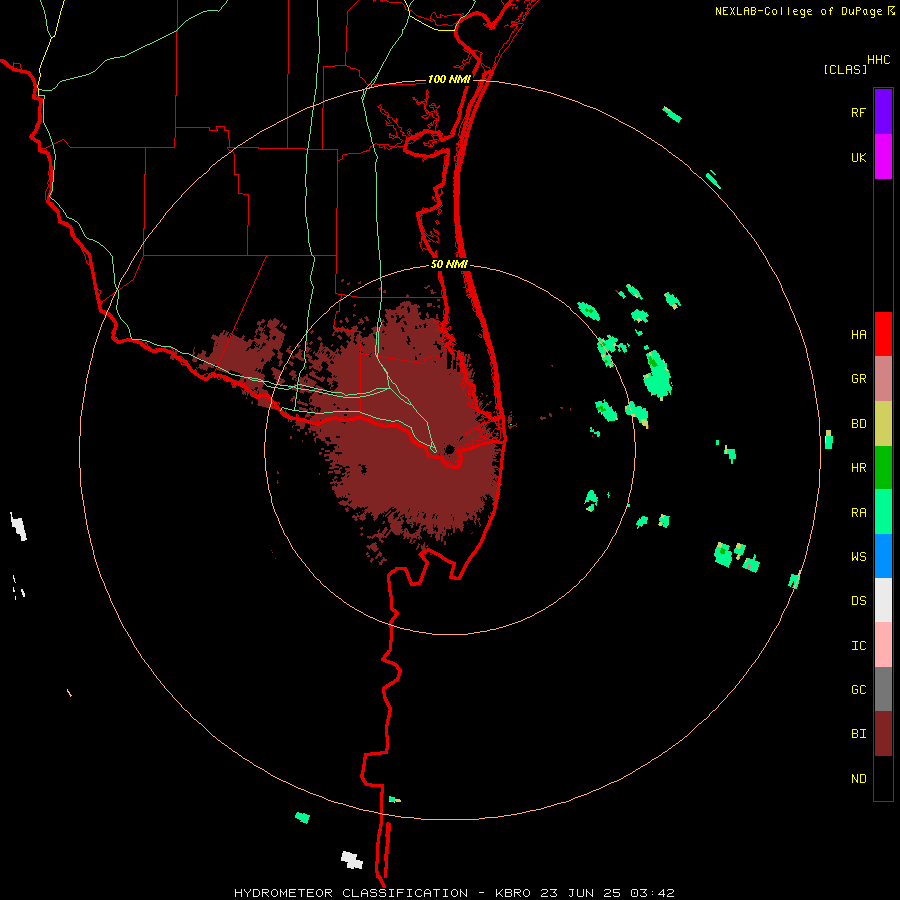The image size is (900, 900).
Task: Click the GC gray legend swatch
Action: 883,689
